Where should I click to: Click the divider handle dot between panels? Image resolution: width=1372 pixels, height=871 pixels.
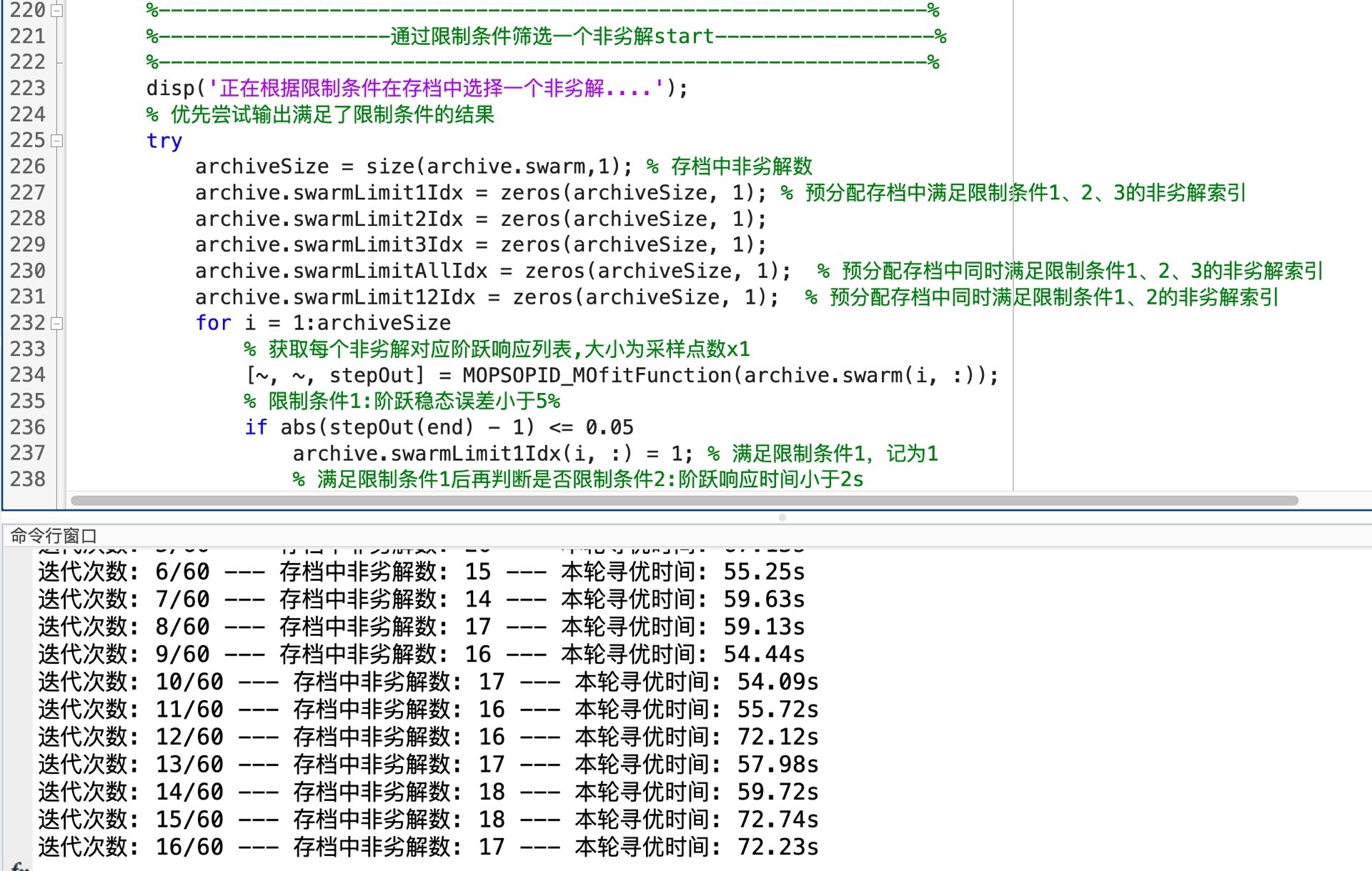[x=782, y=517]
